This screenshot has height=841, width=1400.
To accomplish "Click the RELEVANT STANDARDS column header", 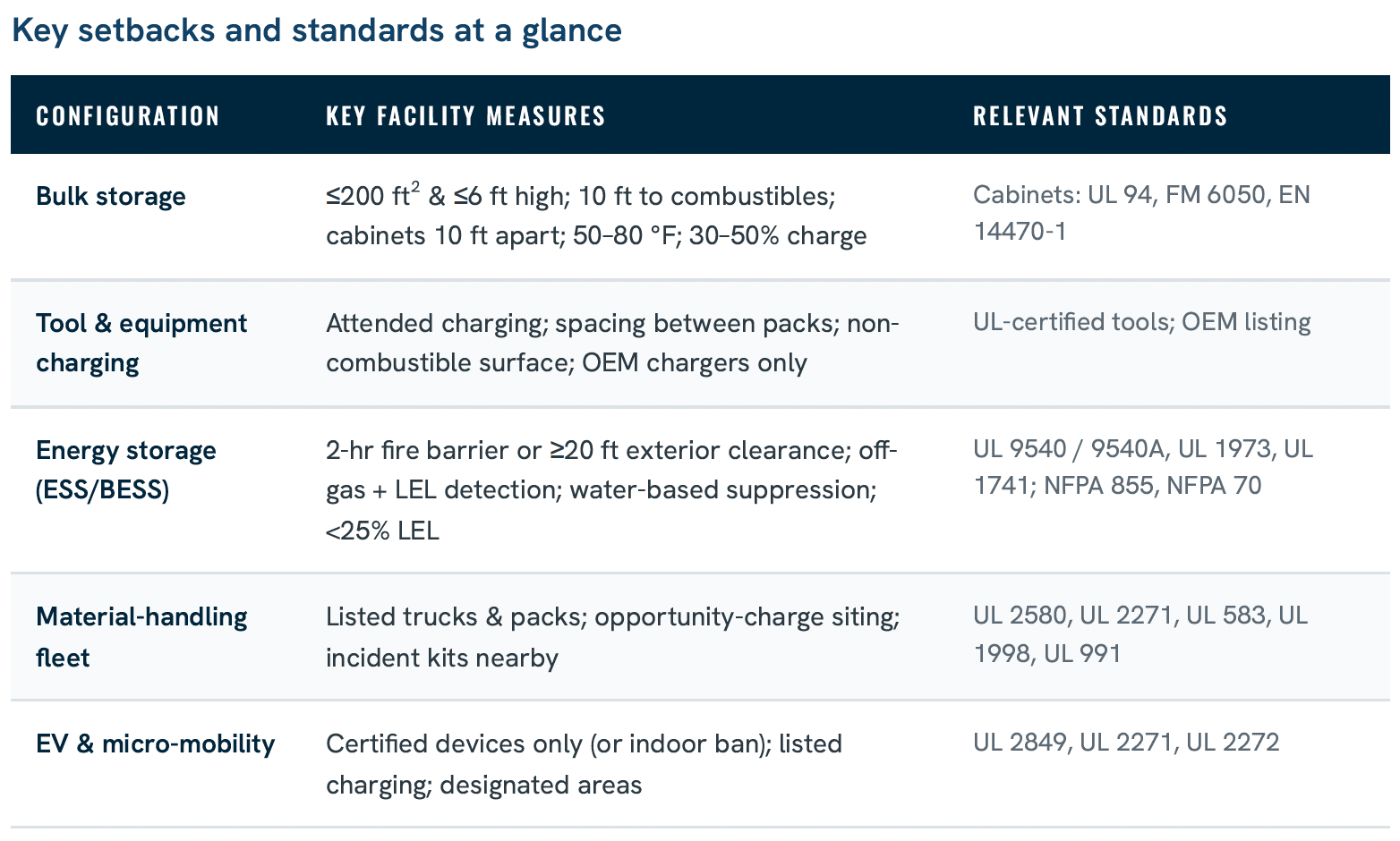I will point(1100,116).
